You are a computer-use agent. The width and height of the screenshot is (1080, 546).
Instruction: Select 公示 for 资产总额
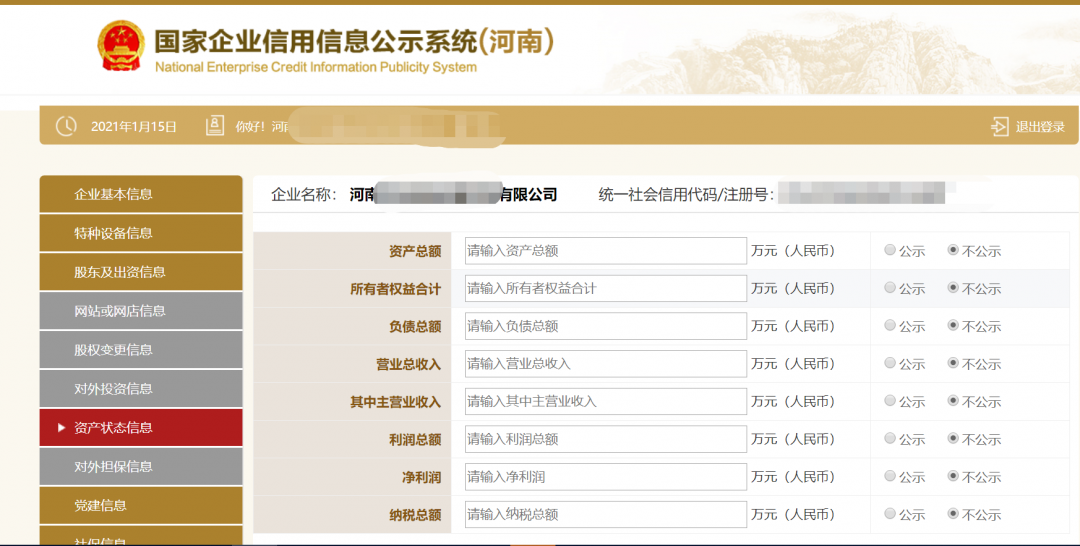890,250
